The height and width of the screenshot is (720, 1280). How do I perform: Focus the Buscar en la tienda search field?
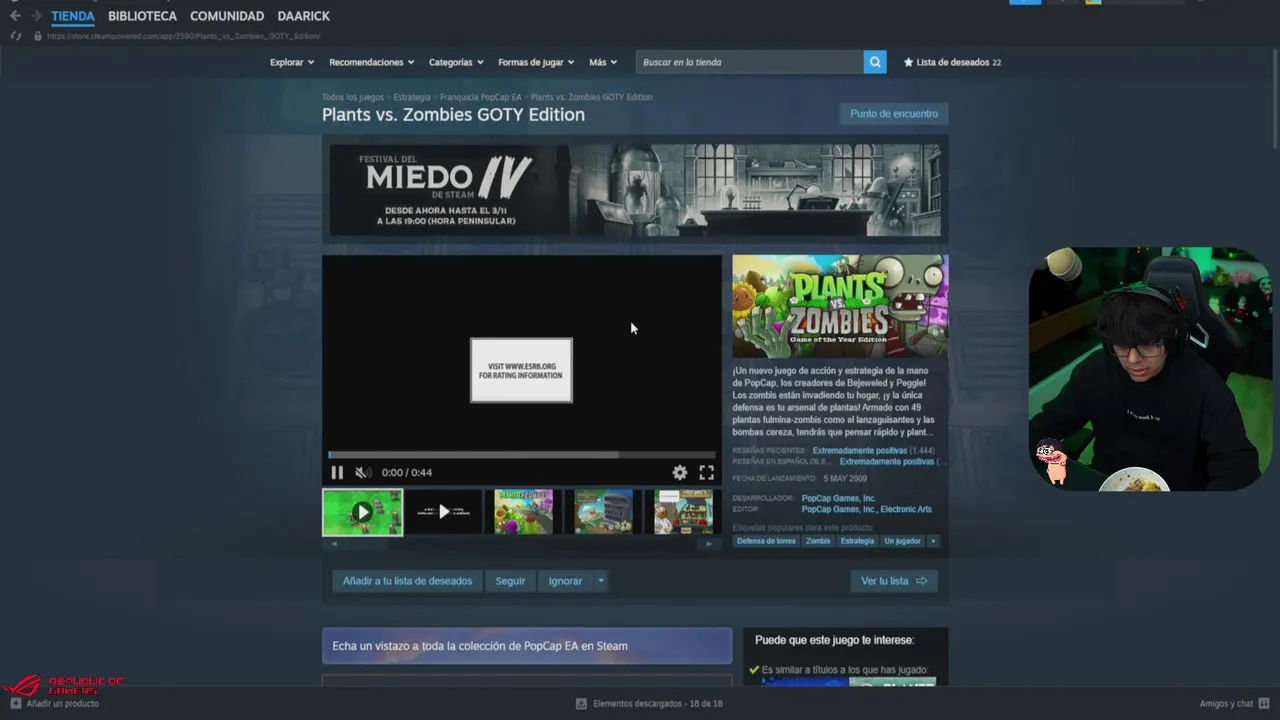click(x=750, y=62)
